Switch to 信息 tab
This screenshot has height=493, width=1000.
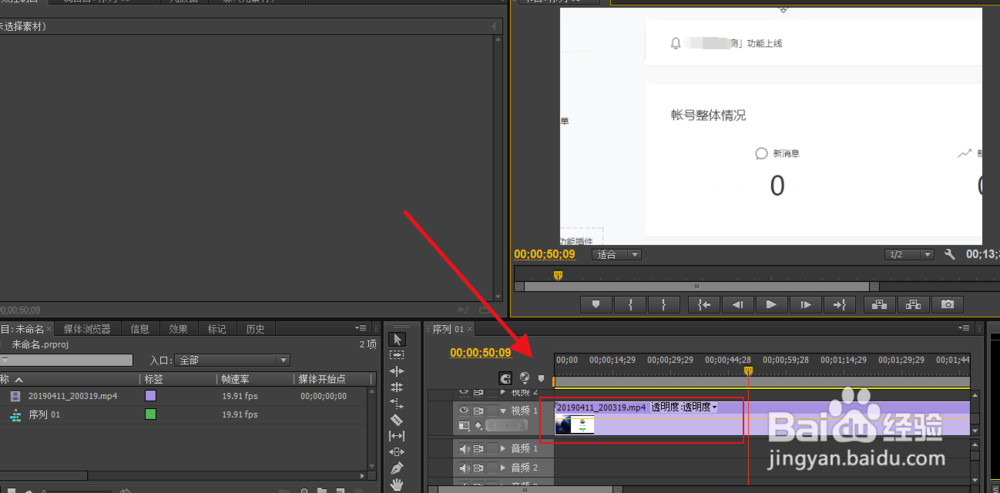[x=140, y=329]
